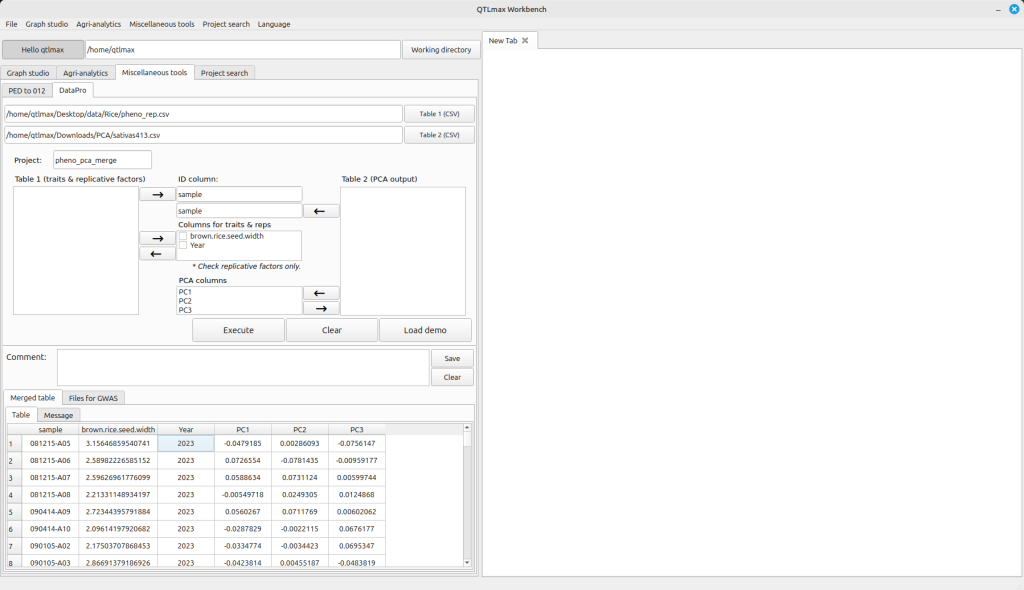
Task: Open the Language menu
Action: [x=274, y=24]
